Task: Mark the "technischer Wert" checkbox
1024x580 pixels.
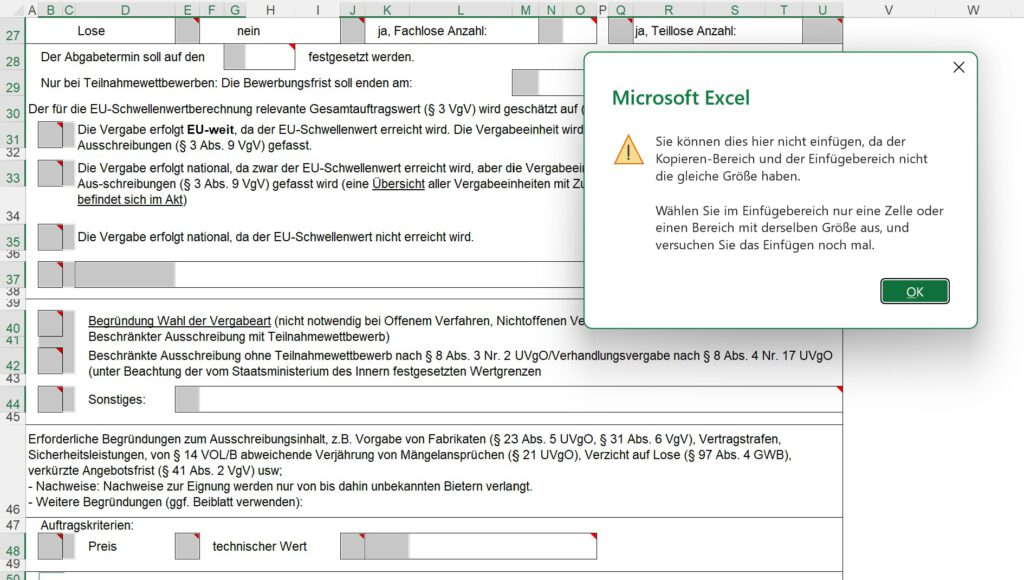Action: pyautogui.click(x=187, y=546)
